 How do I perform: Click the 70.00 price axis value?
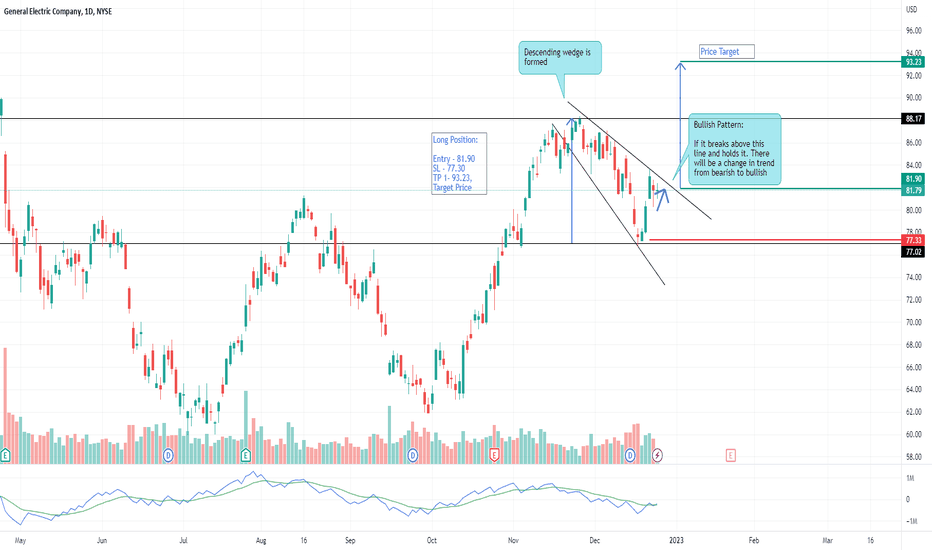pos(914,322)
